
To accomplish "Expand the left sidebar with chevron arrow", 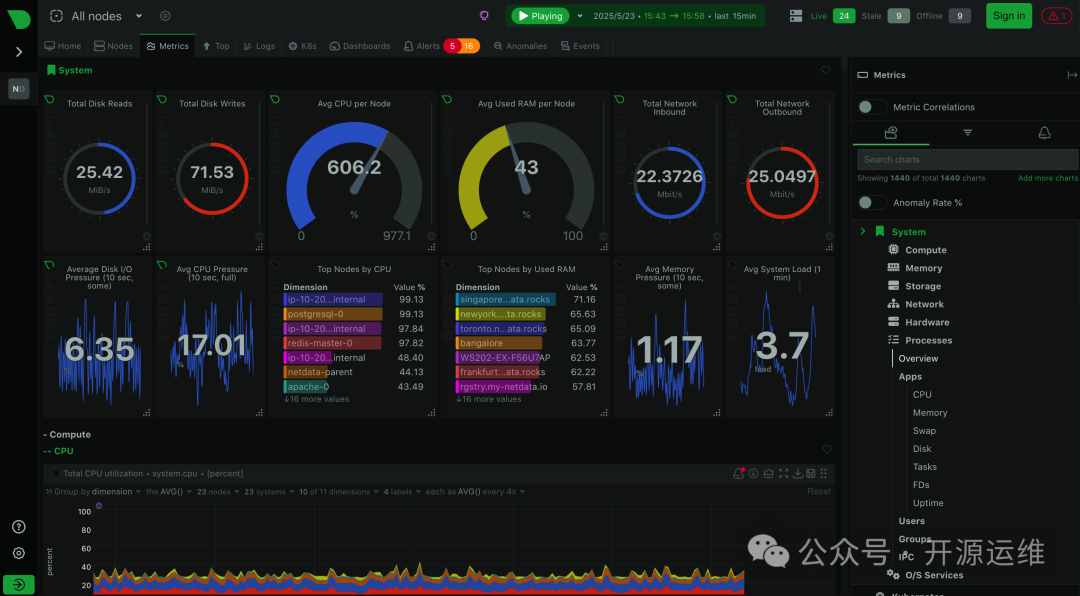I will pyautogui.click(x=19, y=52).
